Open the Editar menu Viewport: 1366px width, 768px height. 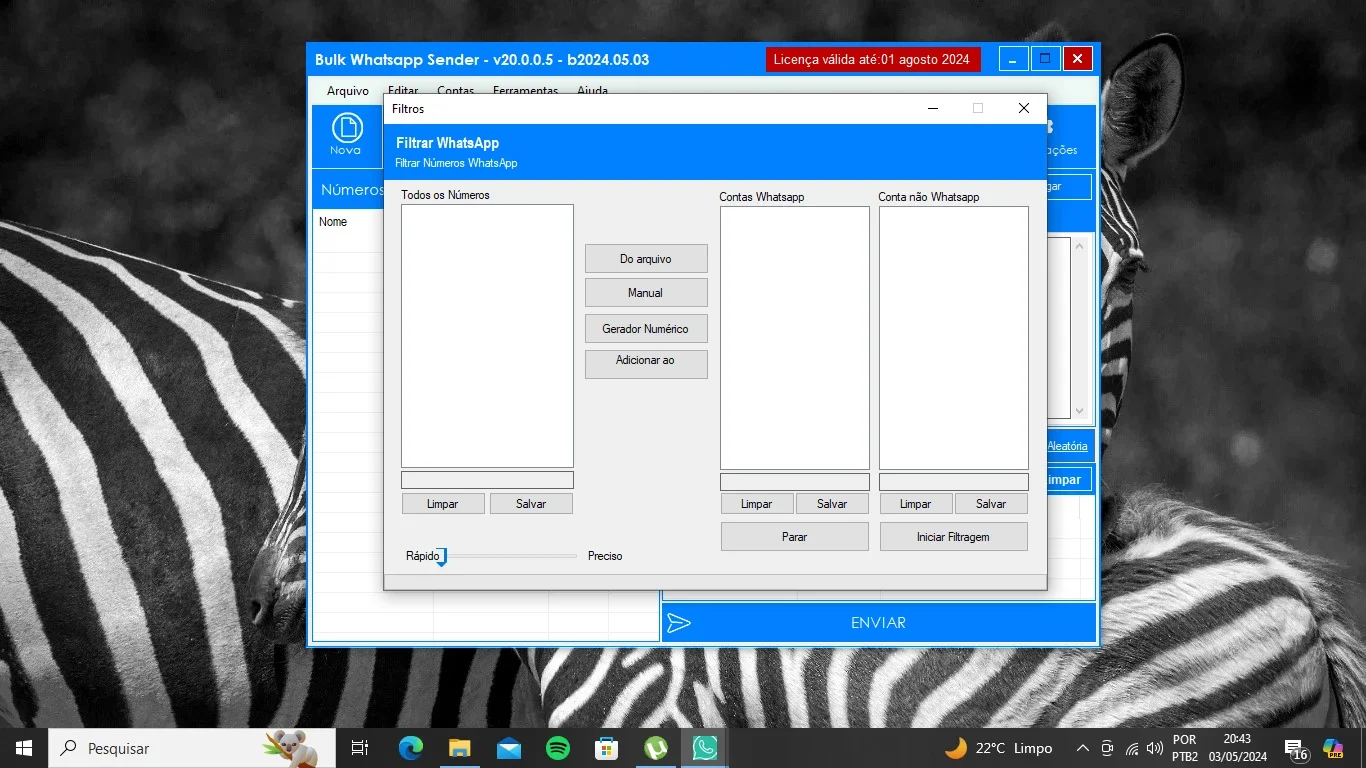click(403, 91)
